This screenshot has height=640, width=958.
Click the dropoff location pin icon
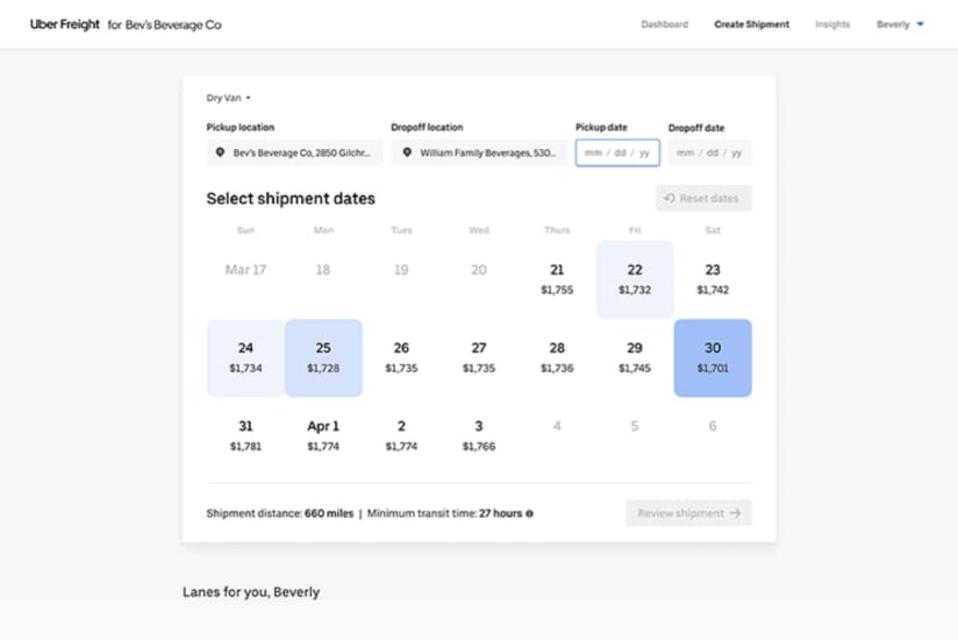406,153
